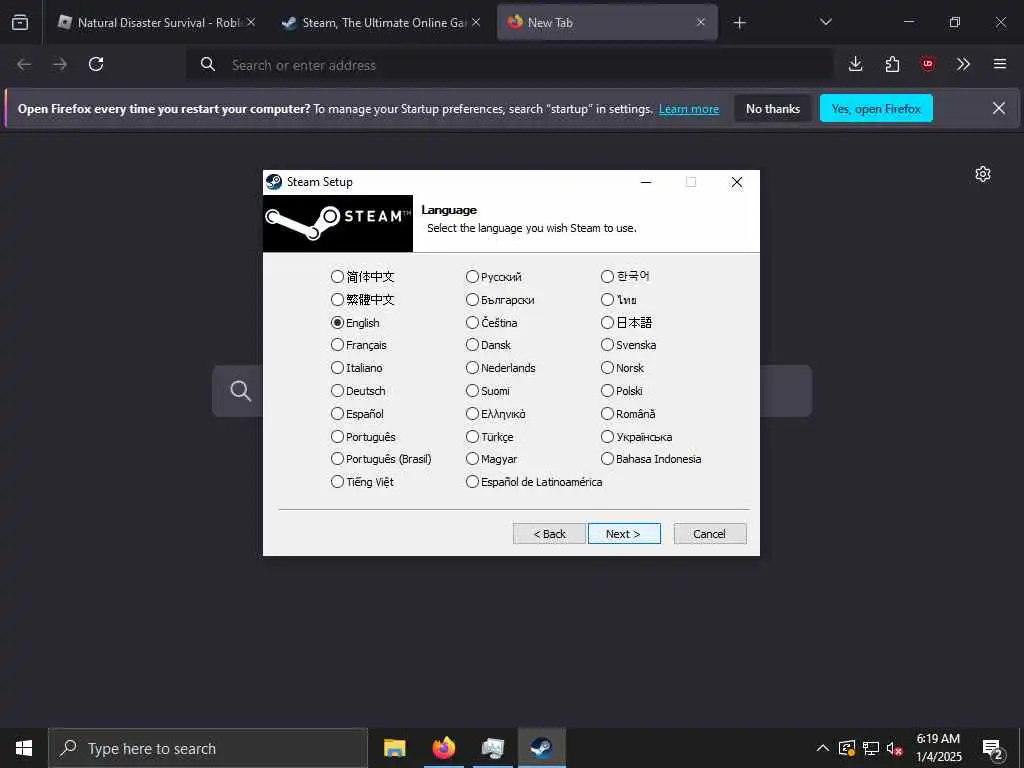This screenshot has width=1024, height=768.
Task: Open new tab page personalize gear
Action: pos(983,174)
